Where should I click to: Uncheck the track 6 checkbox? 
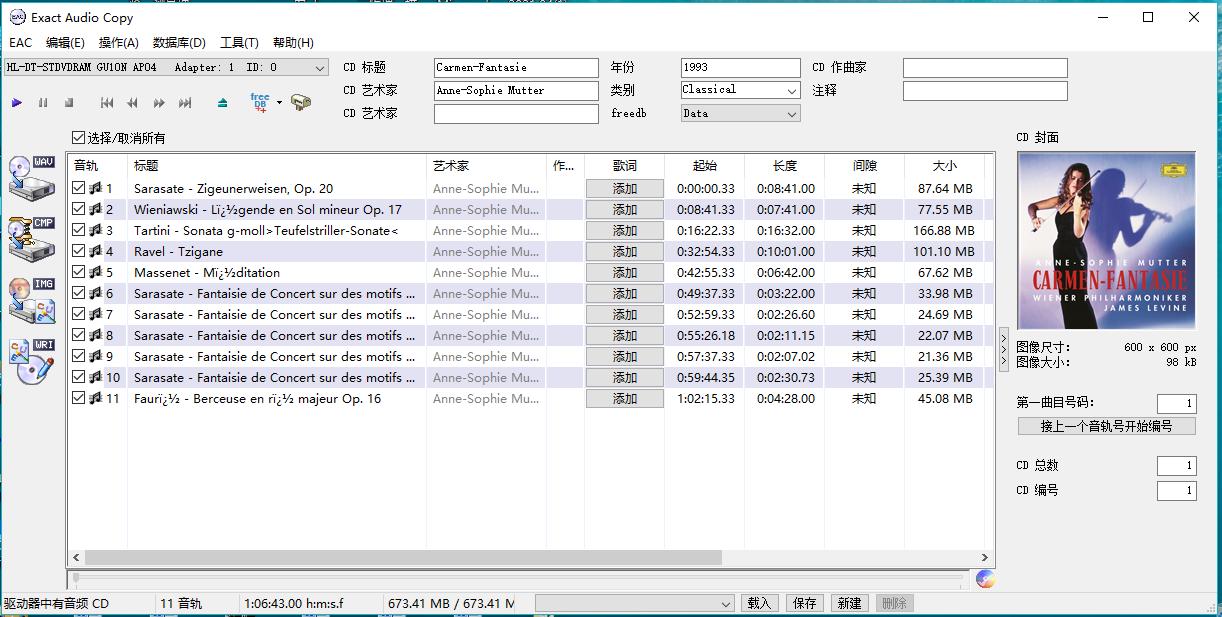[x=79, y=293]
